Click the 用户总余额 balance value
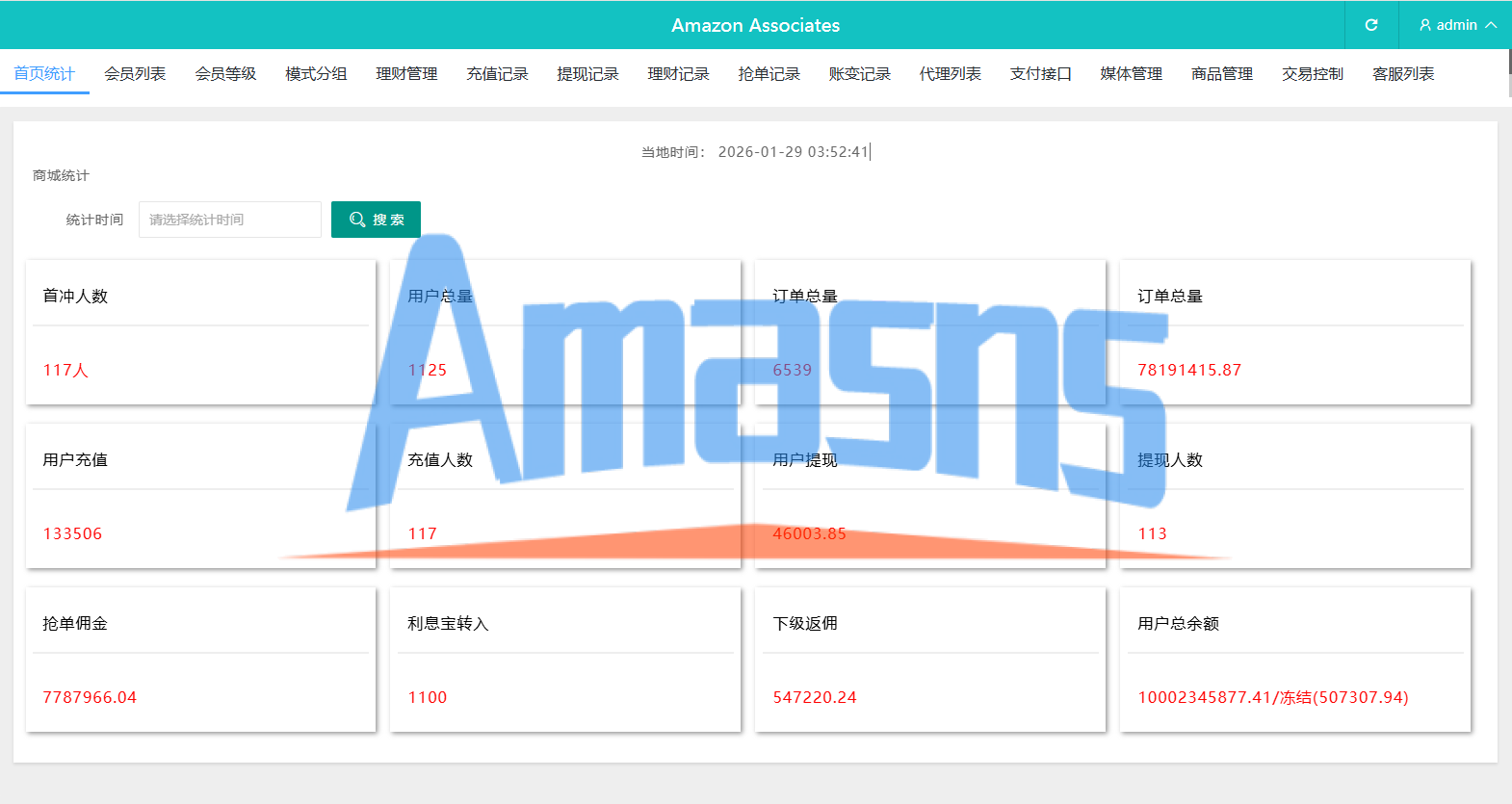Screen dimensions: 1512x804 (x=1273, y=697)
